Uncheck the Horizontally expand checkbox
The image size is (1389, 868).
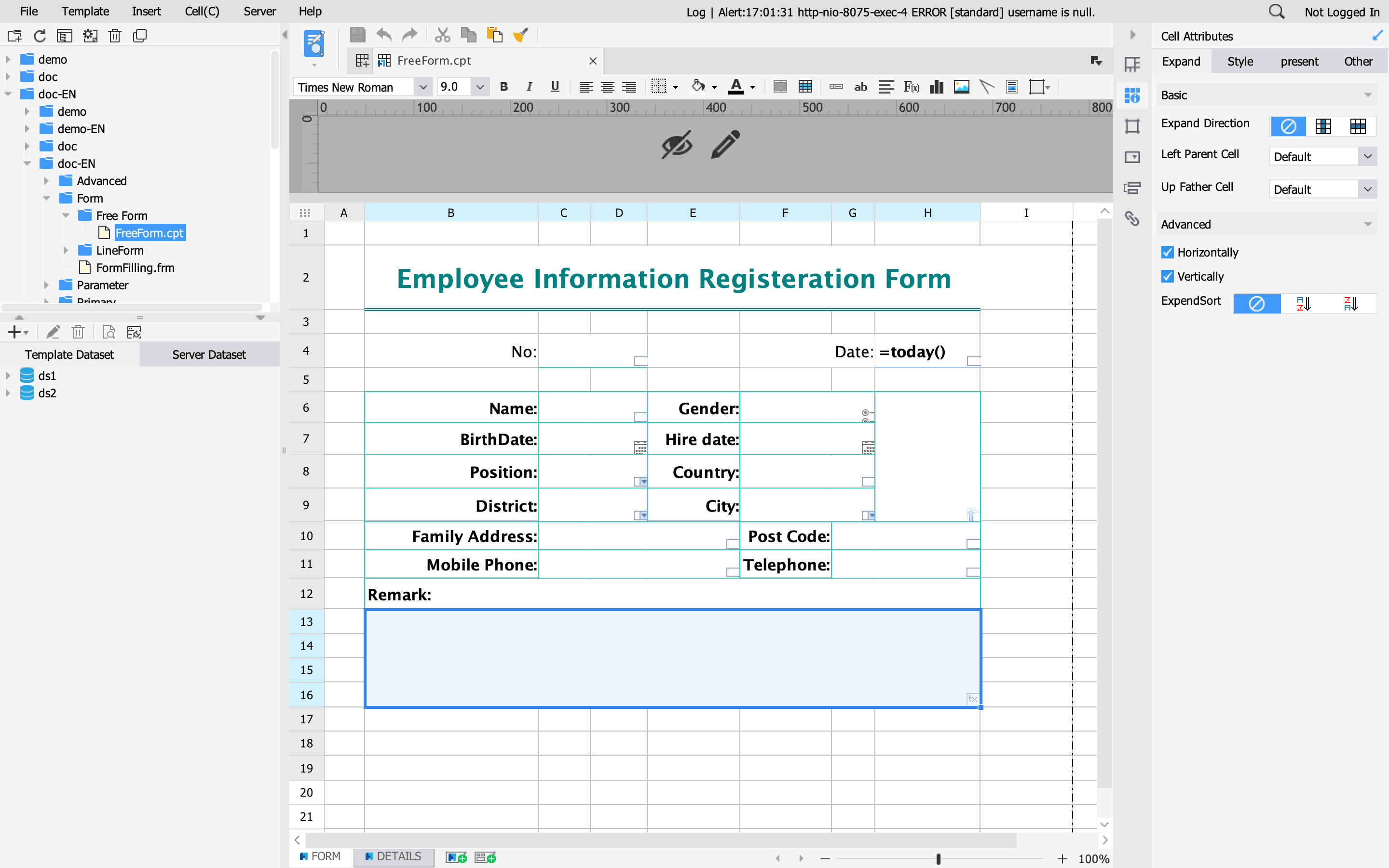(1168, 252)
